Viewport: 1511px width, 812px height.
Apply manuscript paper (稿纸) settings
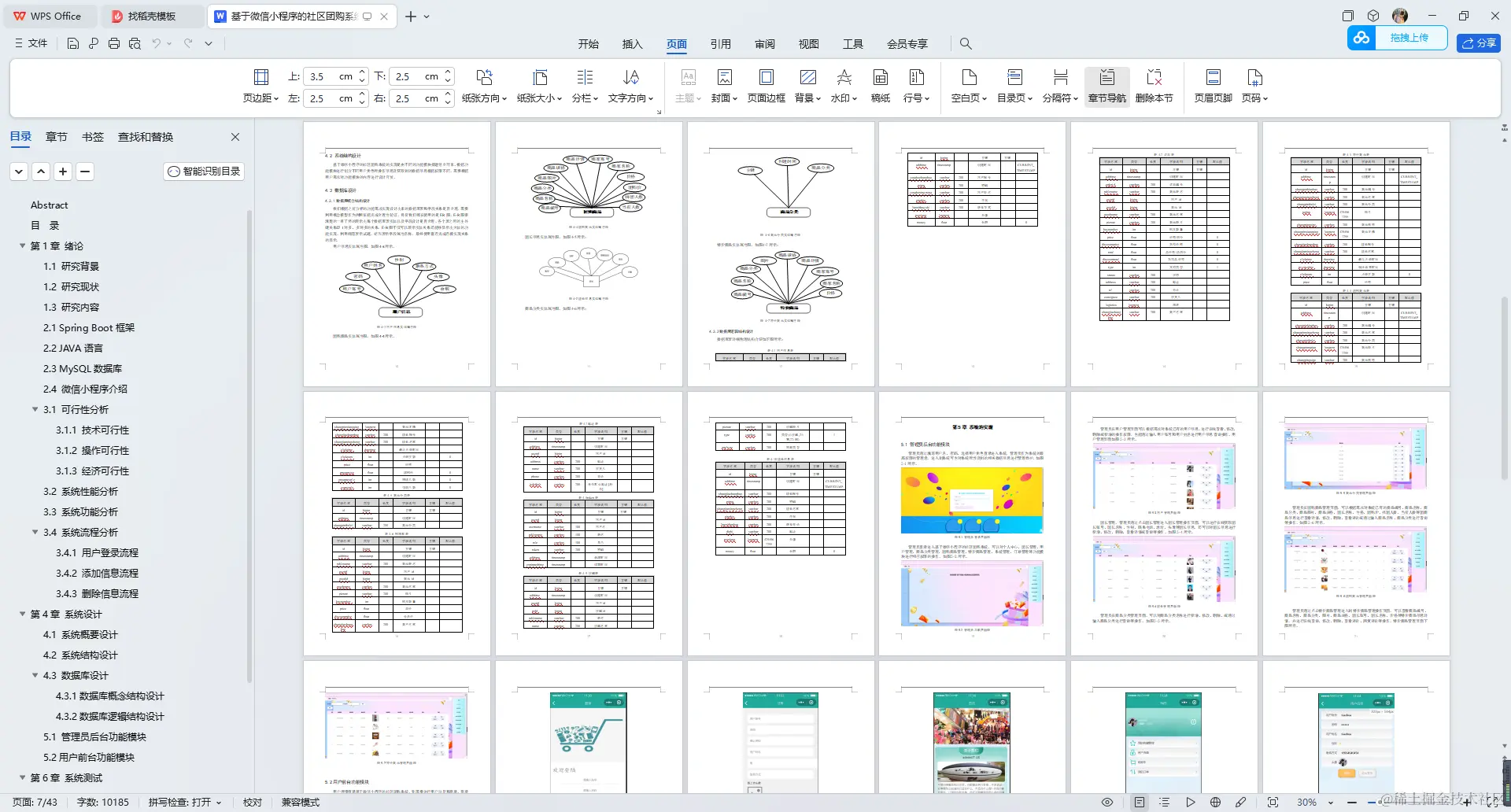(881, 86)
